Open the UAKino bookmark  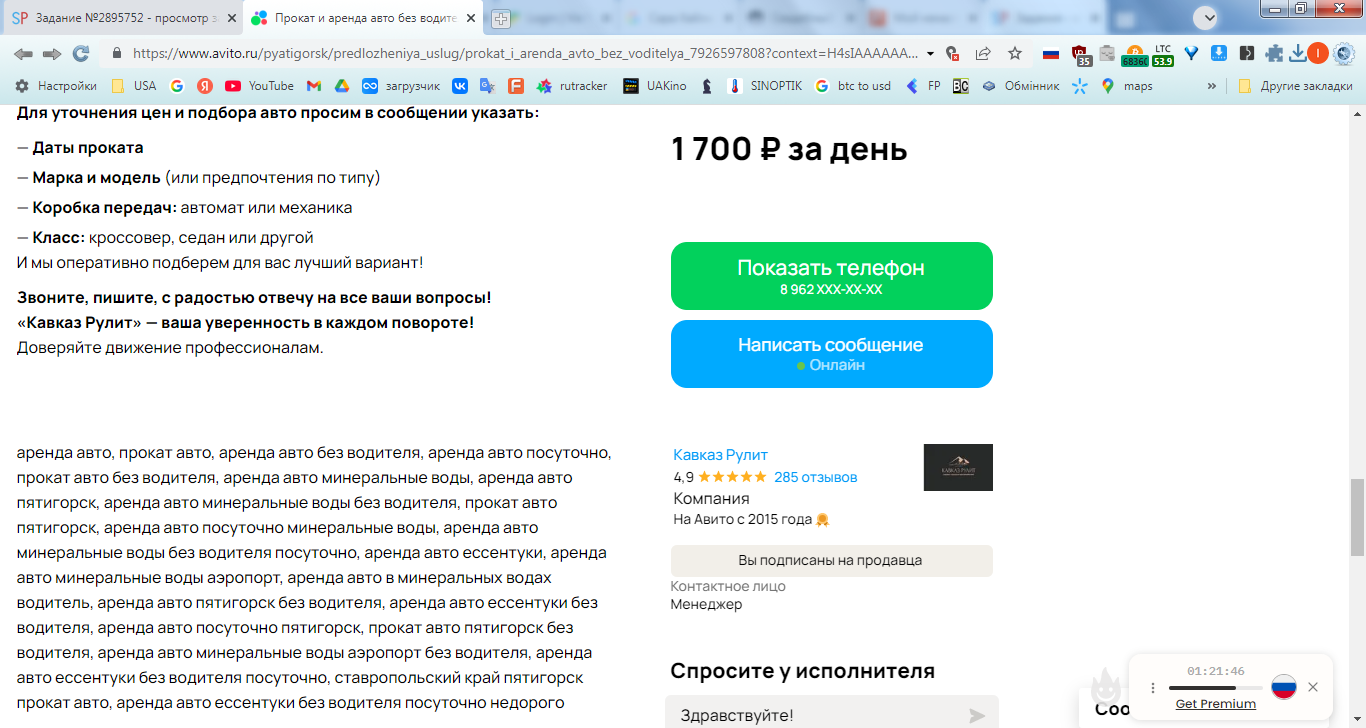pos(655,86)
